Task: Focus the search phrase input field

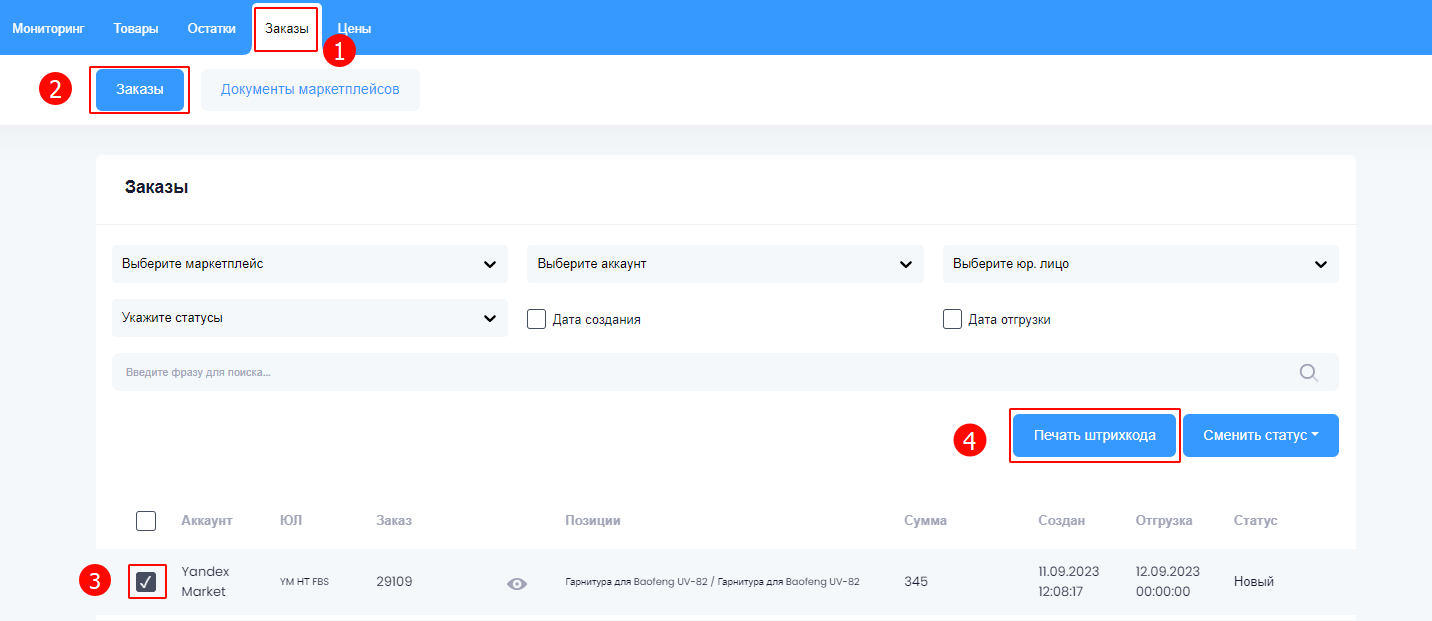Action: 700,373
